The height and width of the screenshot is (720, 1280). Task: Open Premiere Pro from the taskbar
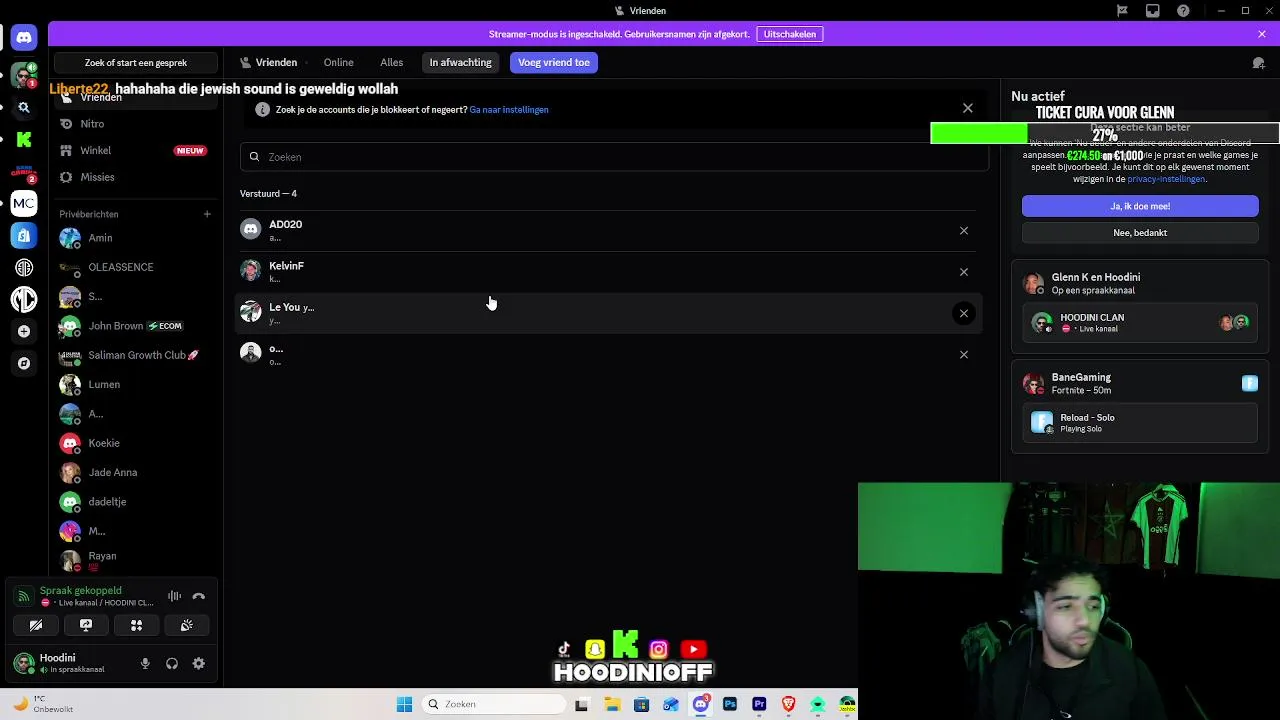tap(759, 704)
